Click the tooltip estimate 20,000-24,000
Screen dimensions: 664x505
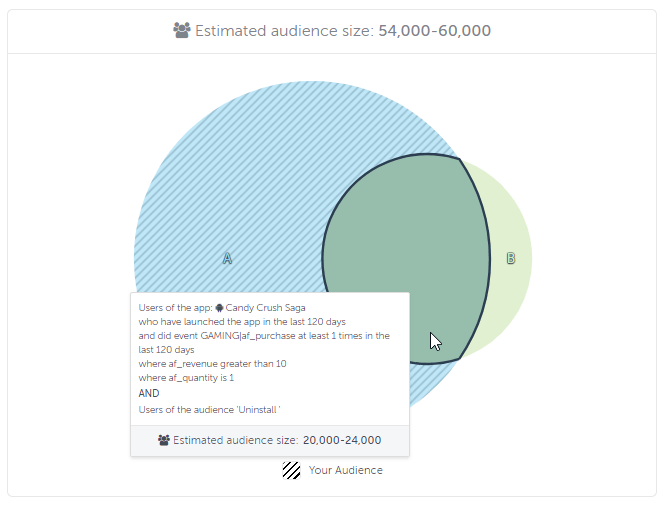point(342,440)
